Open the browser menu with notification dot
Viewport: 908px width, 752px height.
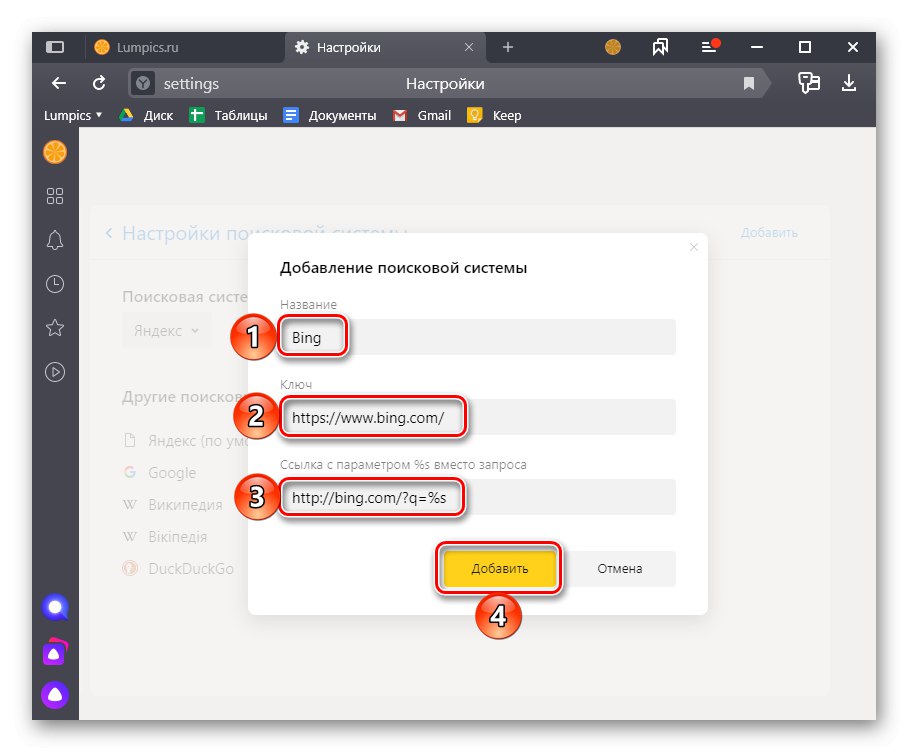pos(710,46)
